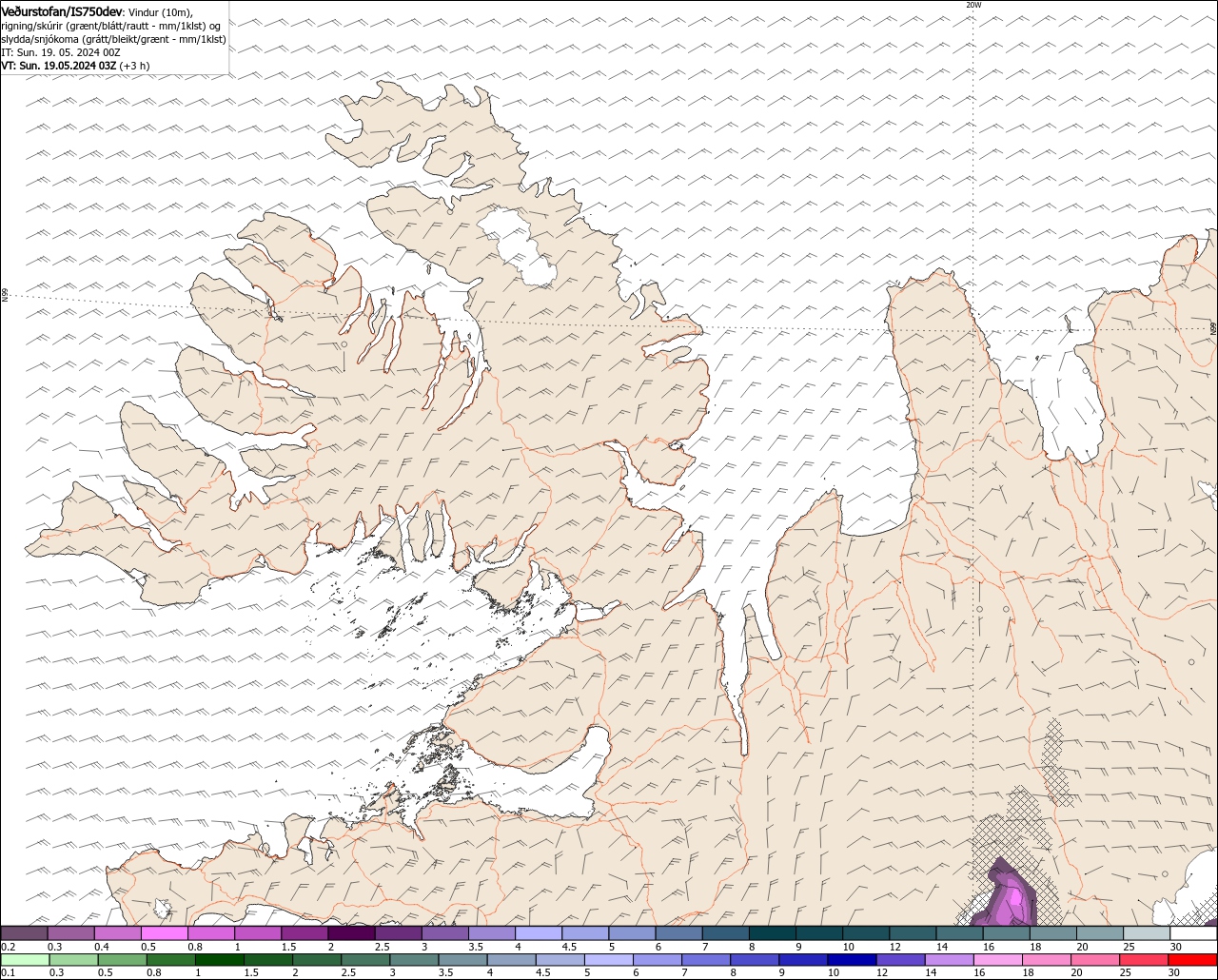Select the rain legend swatch for 6–7
This screenshot has width=1218, height=980.
click(x=658, y=959)
